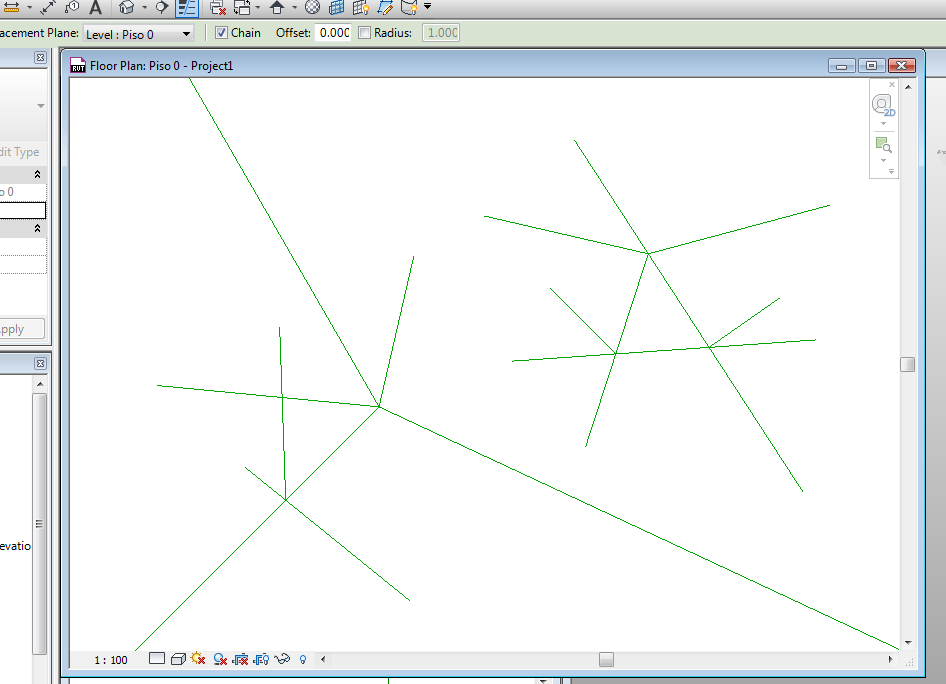Open the type selector dropdown arrow in Properties
The image size is (946, 684).
[40, 106]
